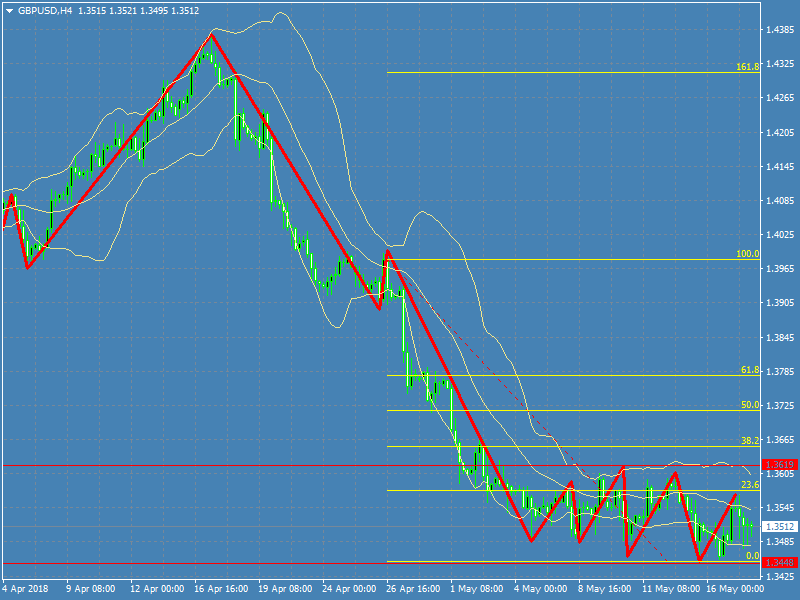
Task: Click the 16 May 00:00 time label
Action: (x=735, y=589)
